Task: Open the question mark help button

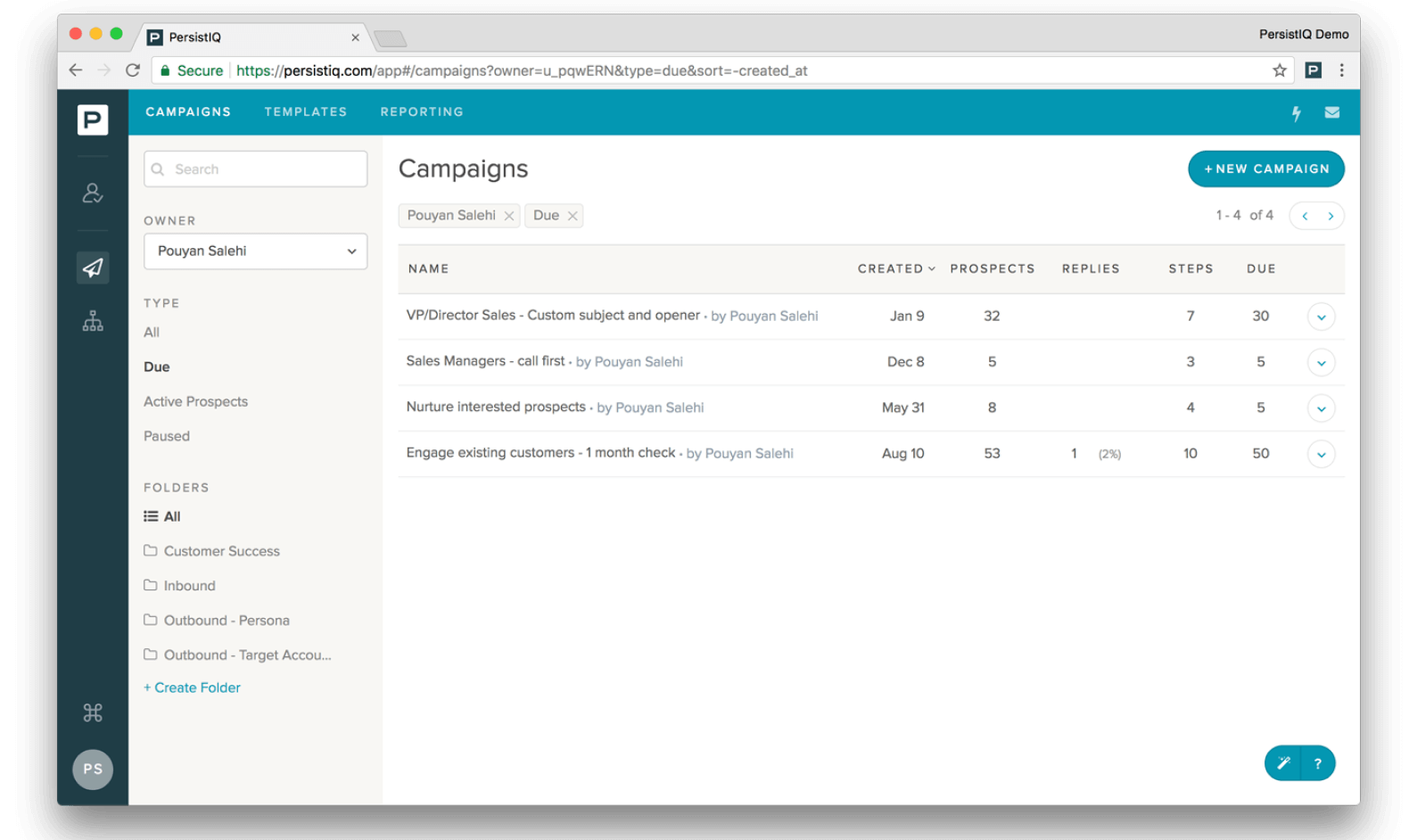Action: pyautogui.click(x=1318, y=763)
